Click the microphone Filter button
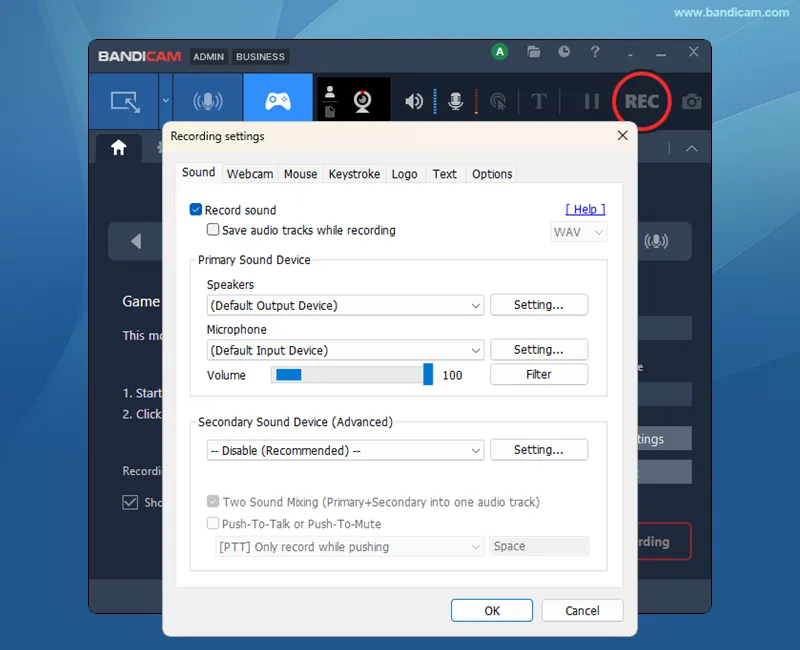 [539, 374]
